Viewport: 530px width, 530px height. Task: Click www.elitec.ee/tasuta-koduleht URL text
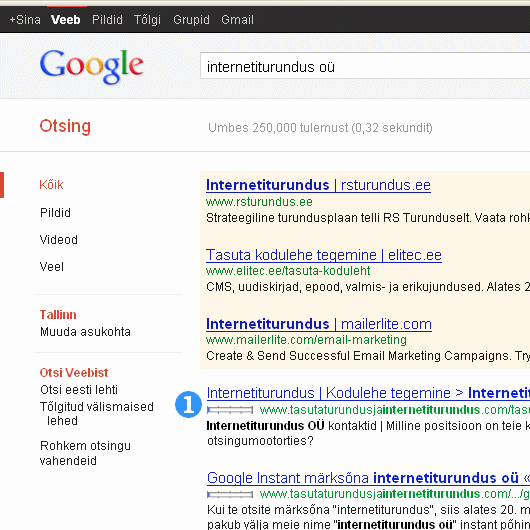pyautogui.click(x=288, y=271)
